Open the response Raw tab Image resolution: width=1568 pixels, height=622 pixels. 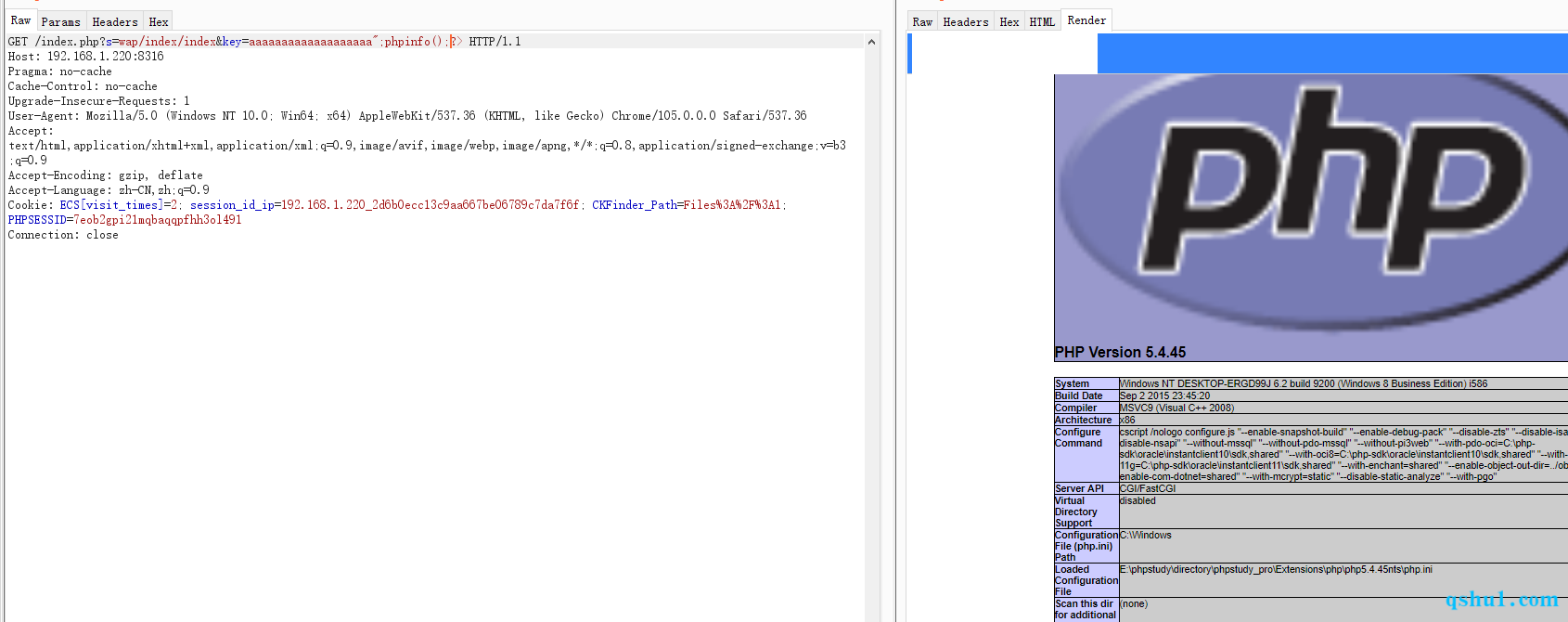[922, 21]
